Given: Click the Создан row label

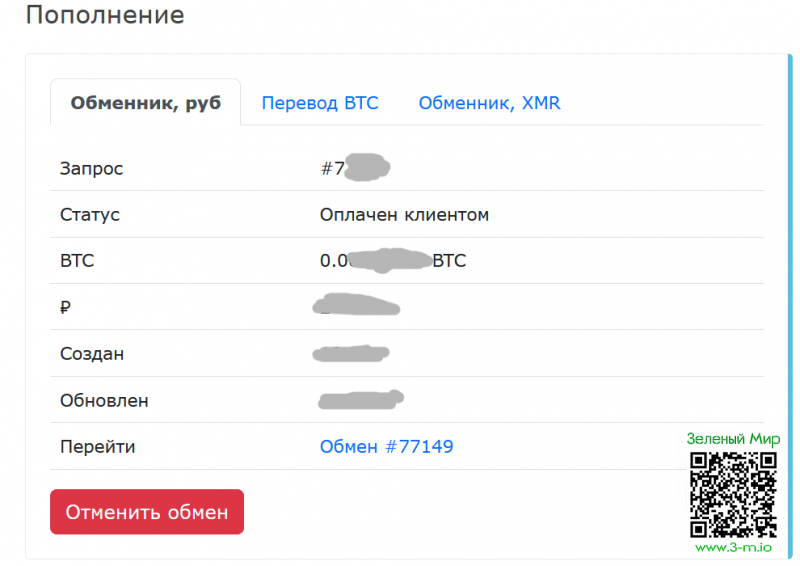Looking at the screenshot, I should click(92, 354).
